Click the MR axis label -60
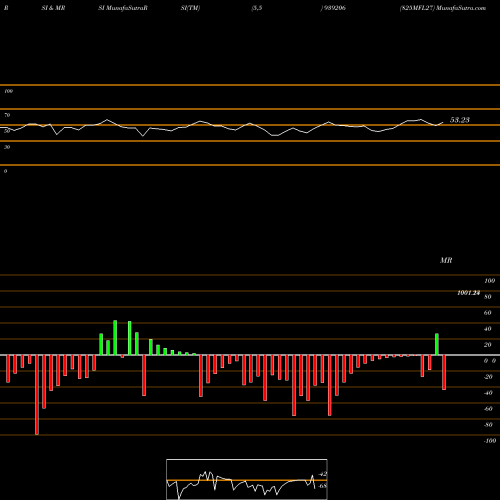 coord(488,409)
